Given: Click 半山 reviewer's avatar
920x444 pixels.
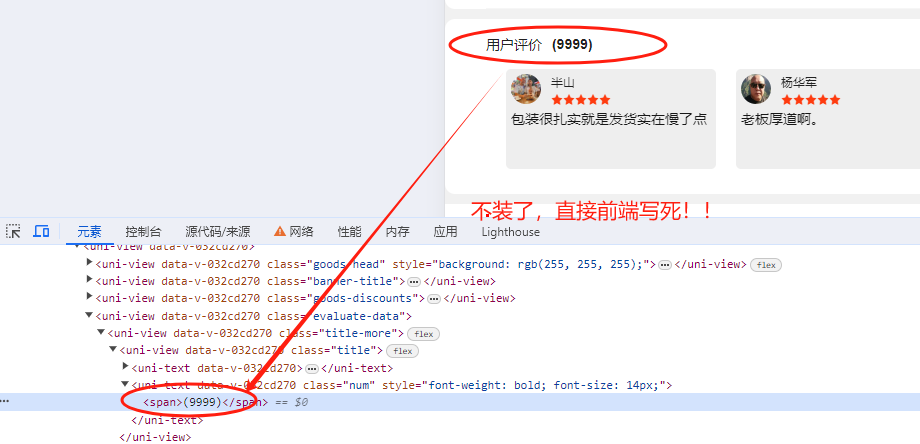Looking at the screenshot, I should click(x=526, y=89).
